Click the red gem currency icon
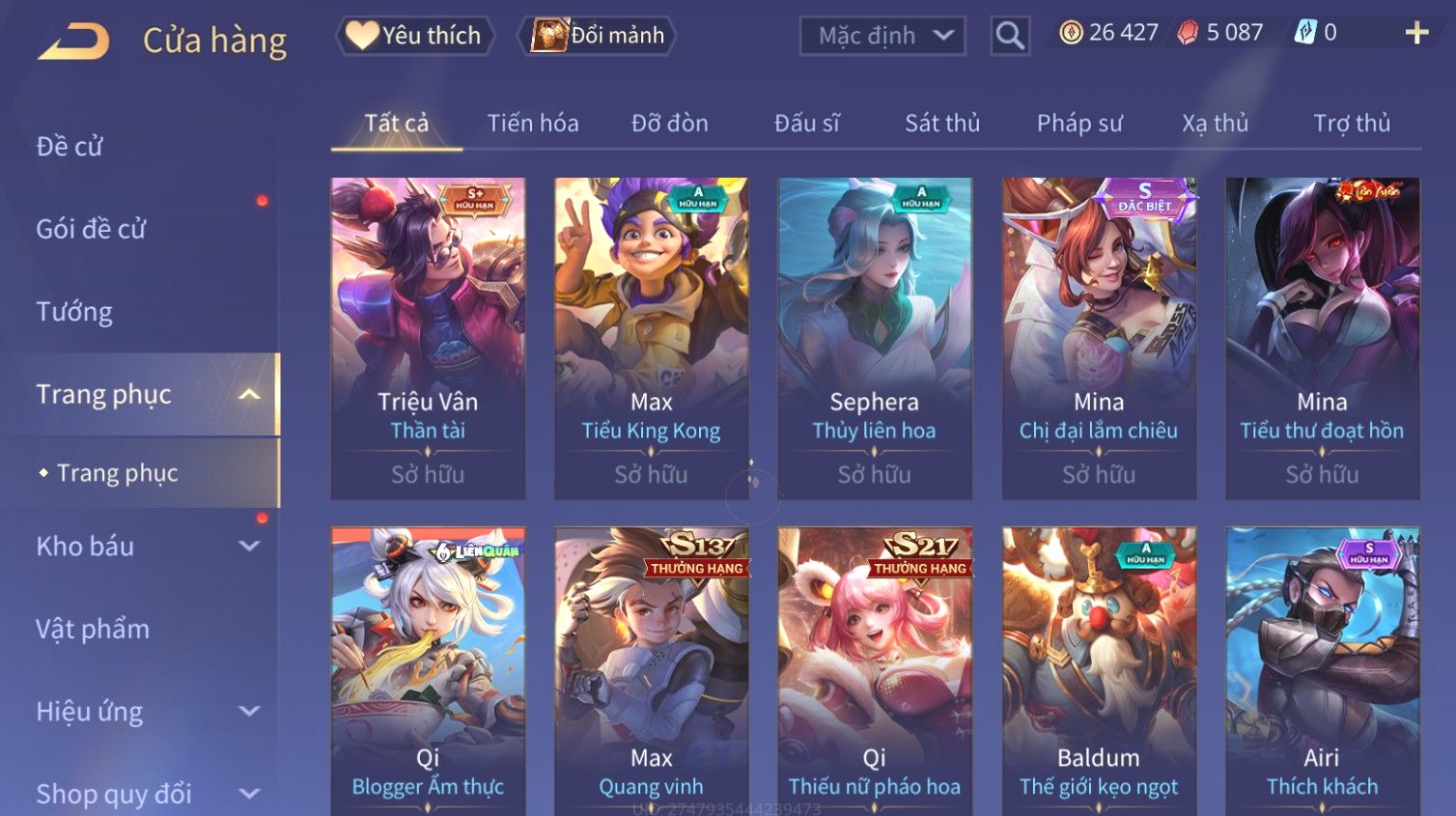 click(x=1188, y=33)
